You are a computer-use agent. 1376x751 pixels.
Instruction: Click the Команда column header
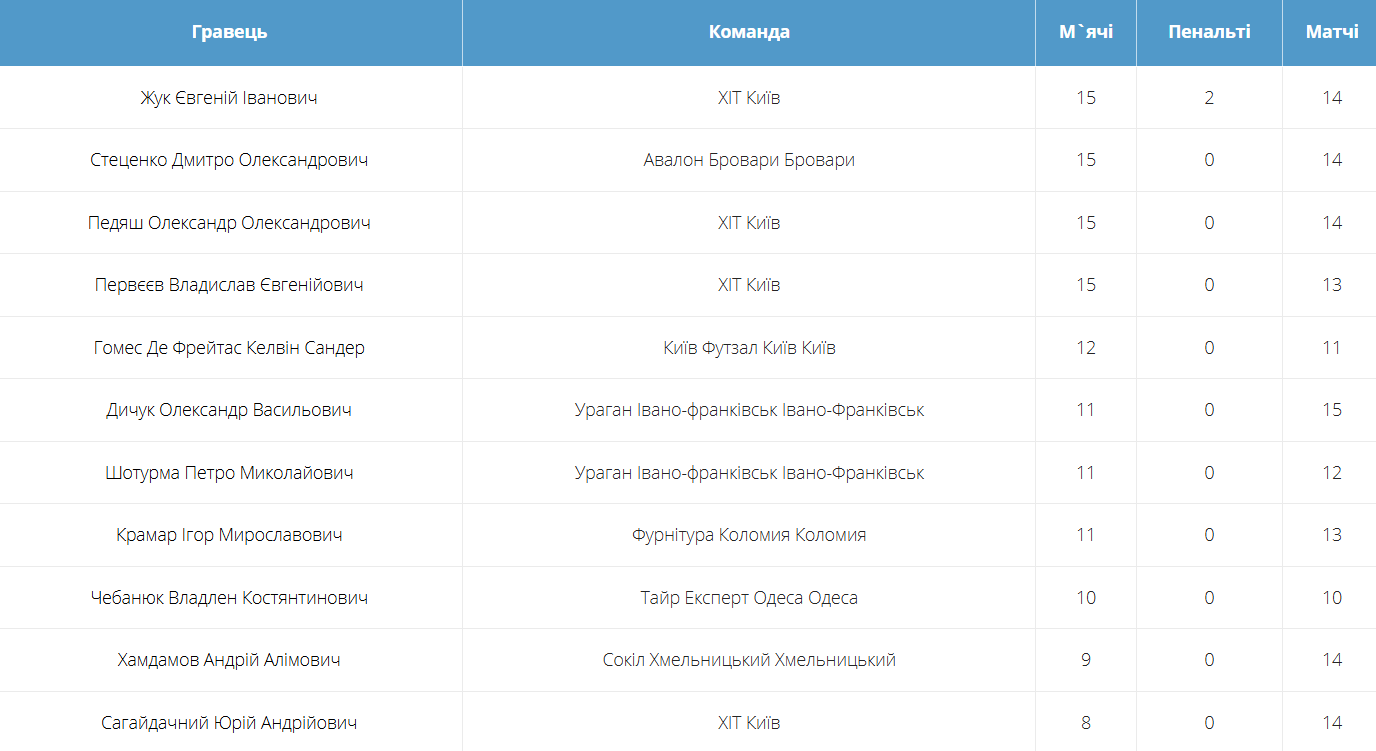pyautogui.click(x=749, y=32)
